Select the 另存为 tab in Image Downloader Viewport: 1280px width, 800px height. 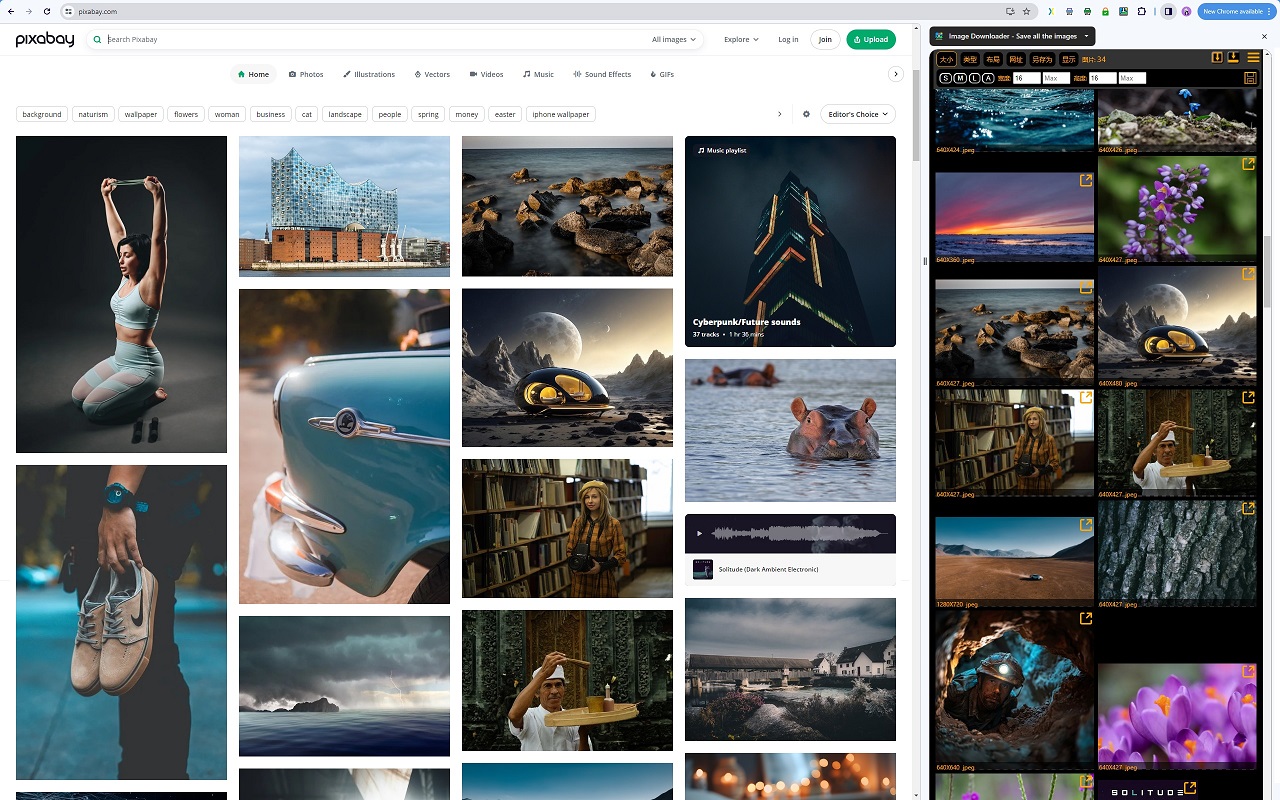coord(1042,59)
